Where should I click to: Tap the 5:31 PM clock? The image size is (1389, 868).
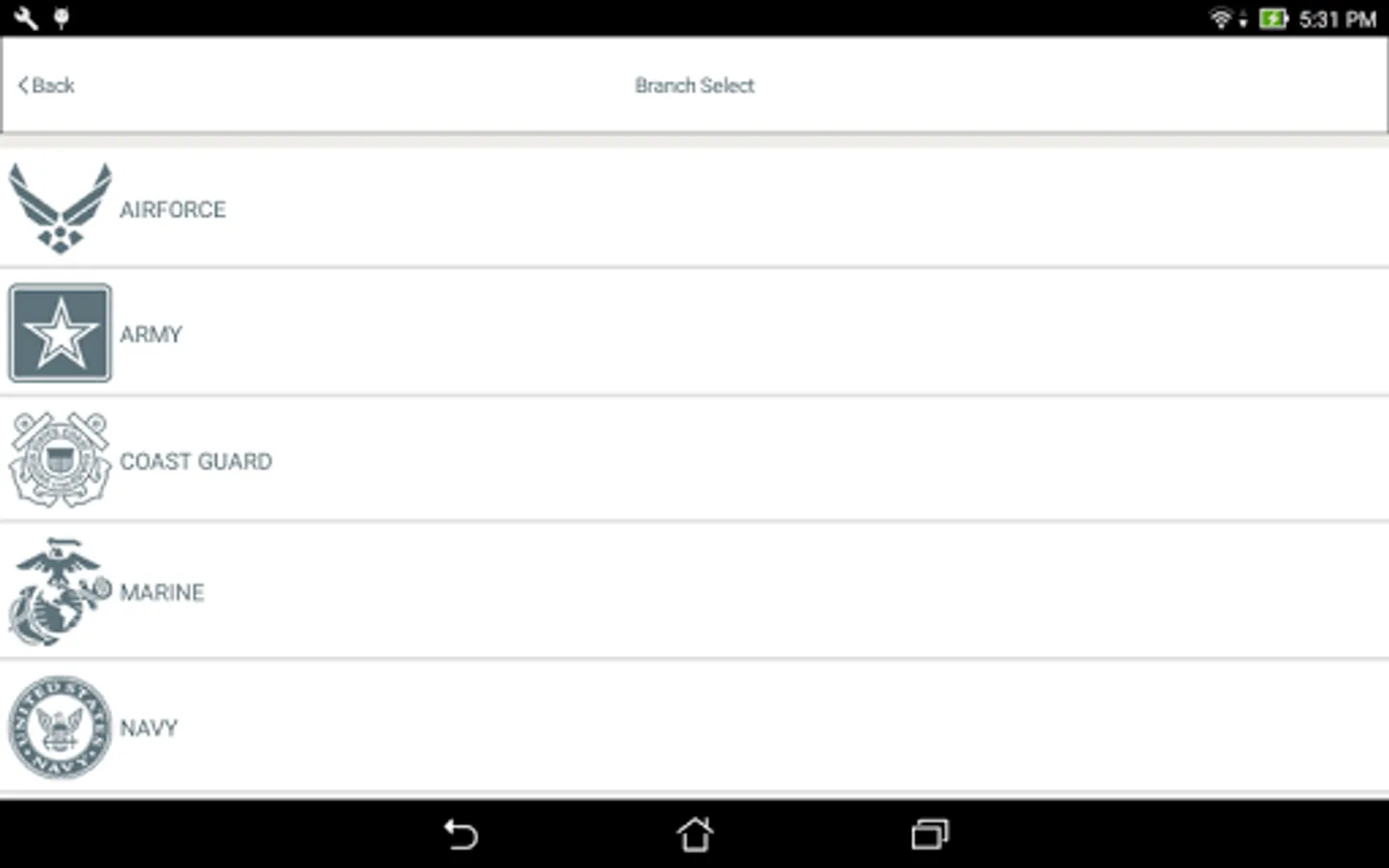tap(1337, 19)
